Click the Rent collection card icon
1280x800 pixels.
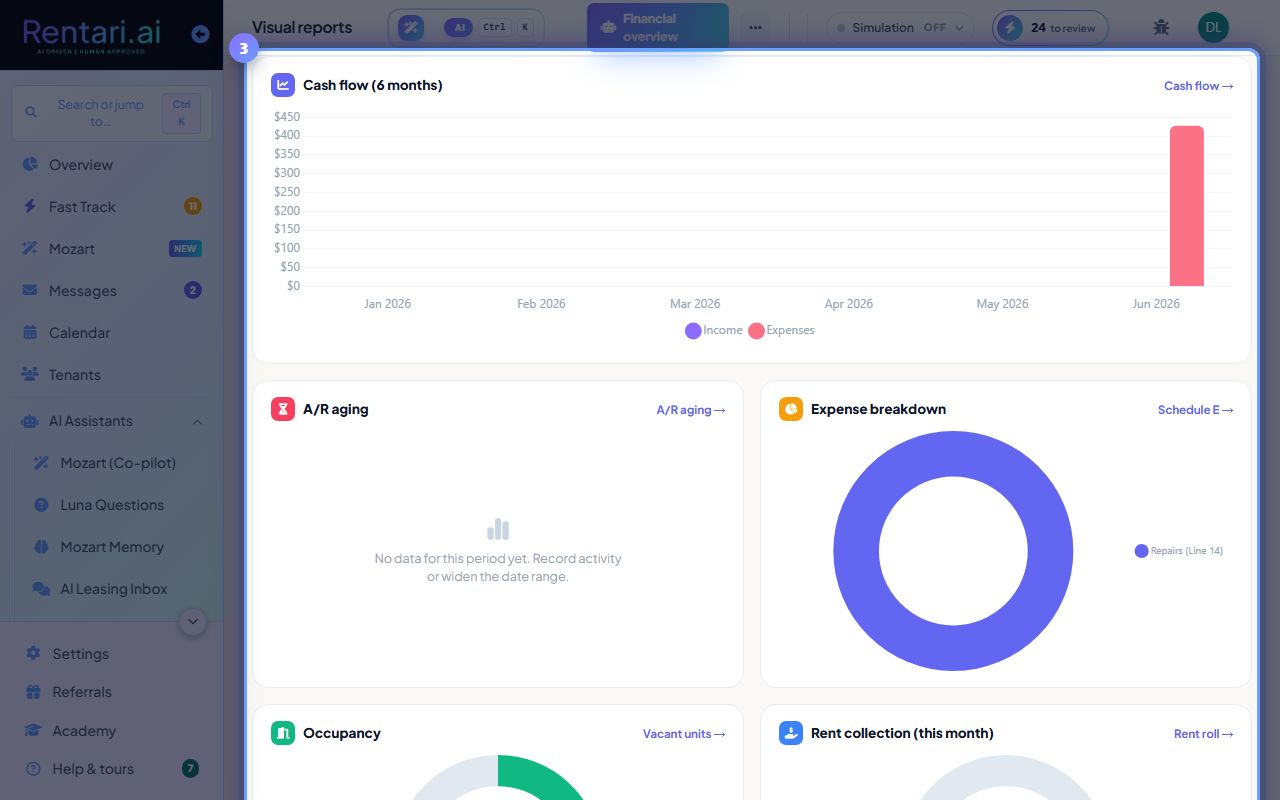point(791,733)
